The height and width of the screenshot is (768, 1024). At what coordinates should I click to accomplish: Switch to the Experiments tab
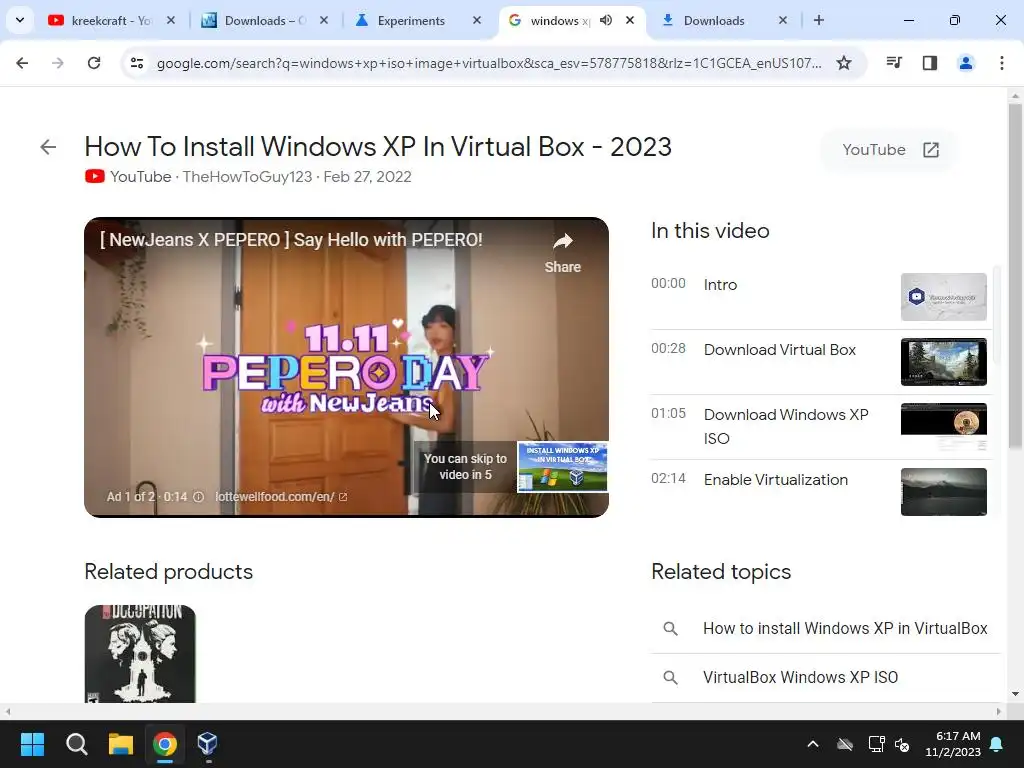point(418,20)
